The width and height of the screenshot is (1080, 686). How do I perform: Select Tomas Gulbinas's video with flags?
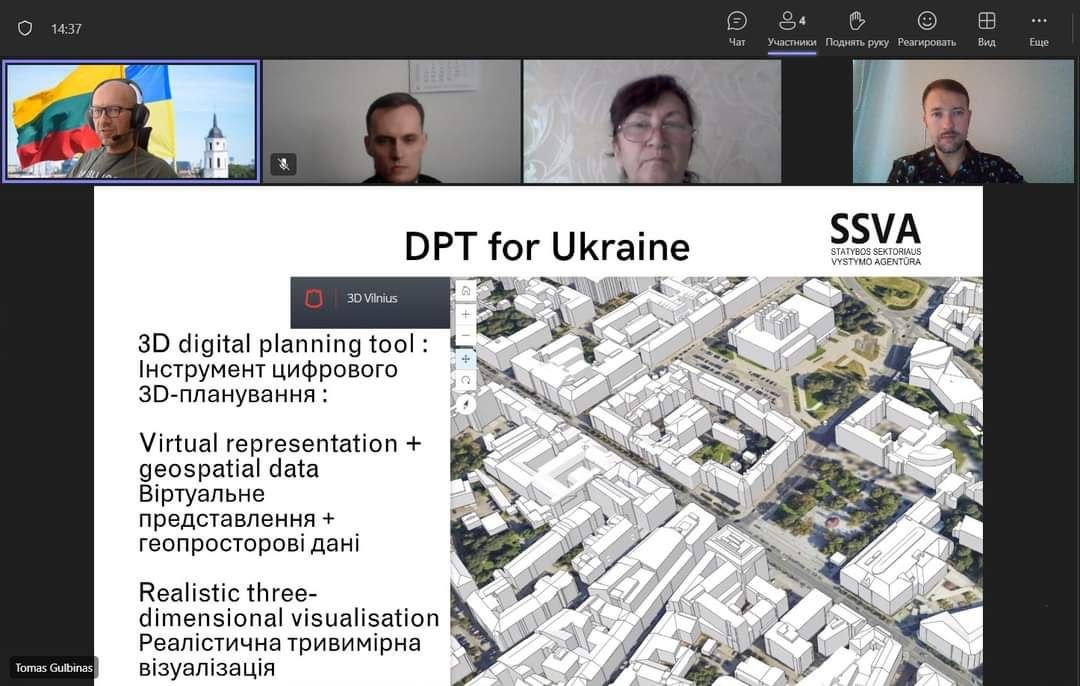pyautogui.click(x=131, y=121)
